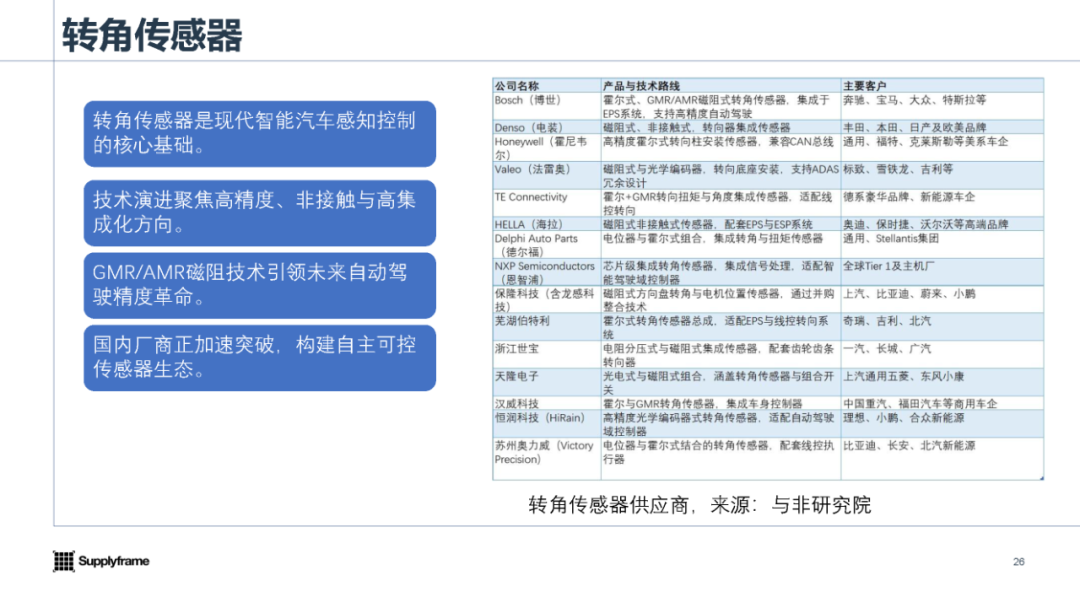Click the cell Valeo（法雷奥）
The image size is (1080, 597).
pyautogui.click(x=547, y=176)
